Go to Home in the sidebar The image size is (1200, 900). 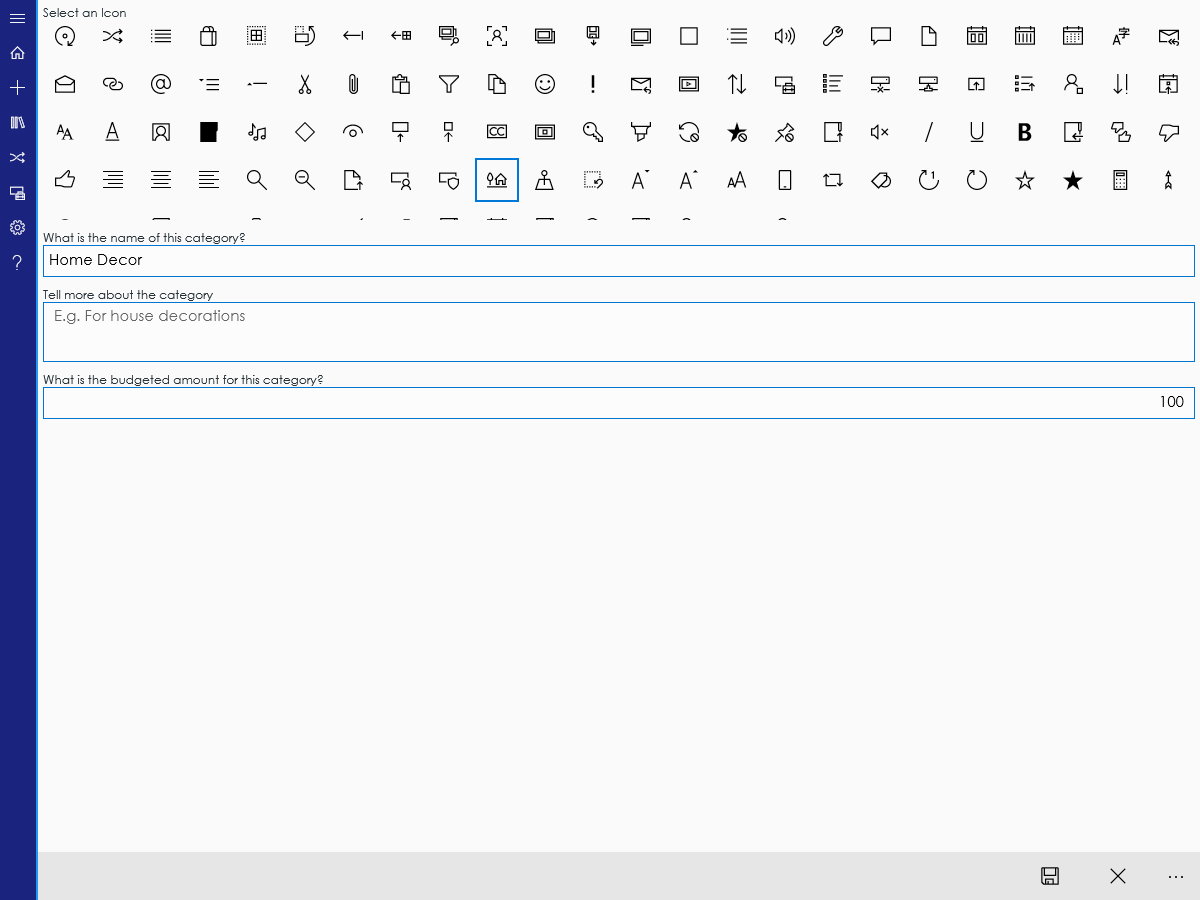[x=17, y=53]
